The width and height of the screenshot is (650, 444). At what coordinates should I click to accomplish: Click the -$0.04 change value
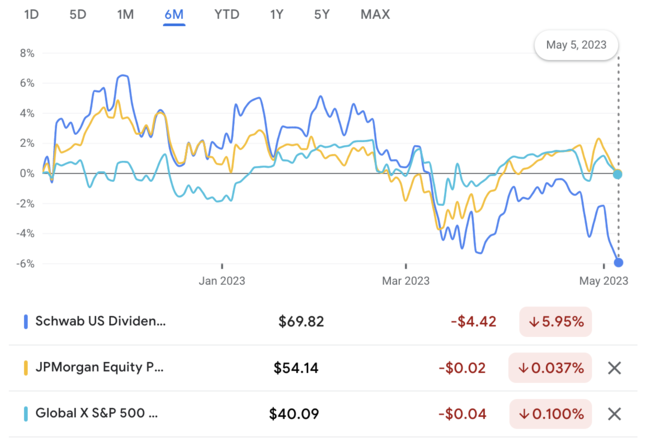point(462,414)
